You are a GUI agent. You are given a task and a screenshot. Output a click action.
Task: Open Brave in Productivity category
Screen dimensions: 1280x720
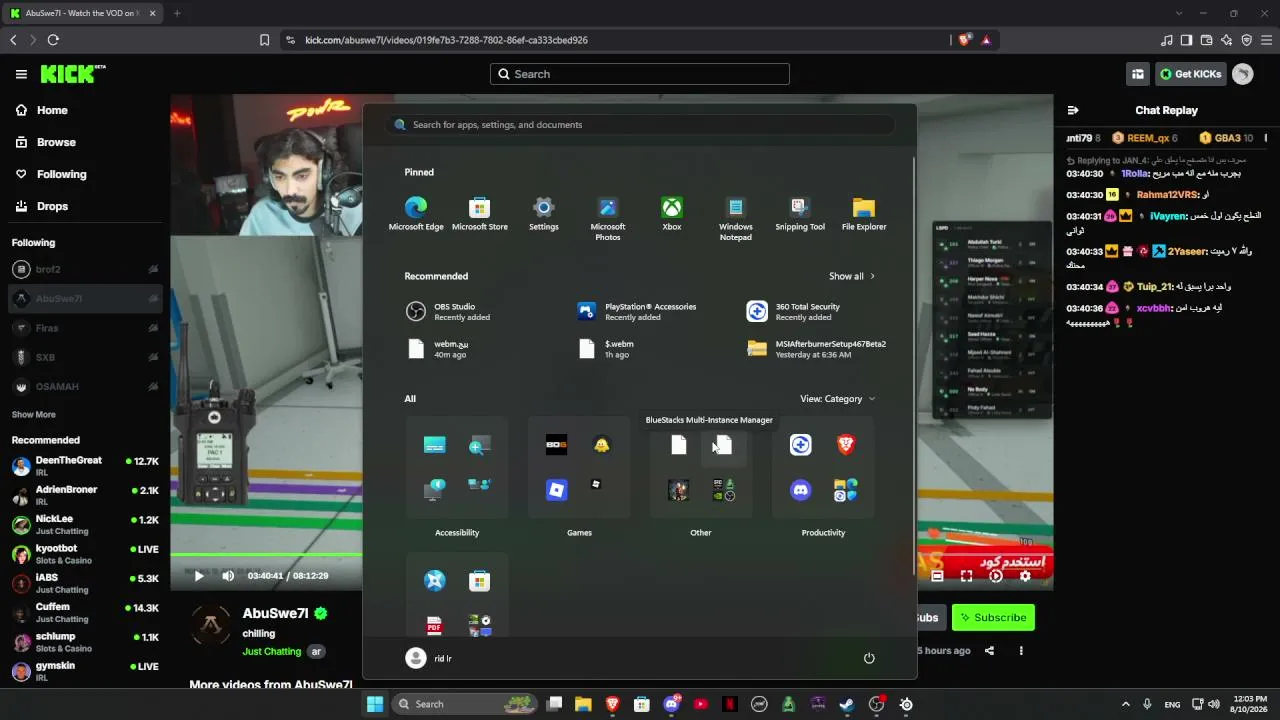pos(846,445)
